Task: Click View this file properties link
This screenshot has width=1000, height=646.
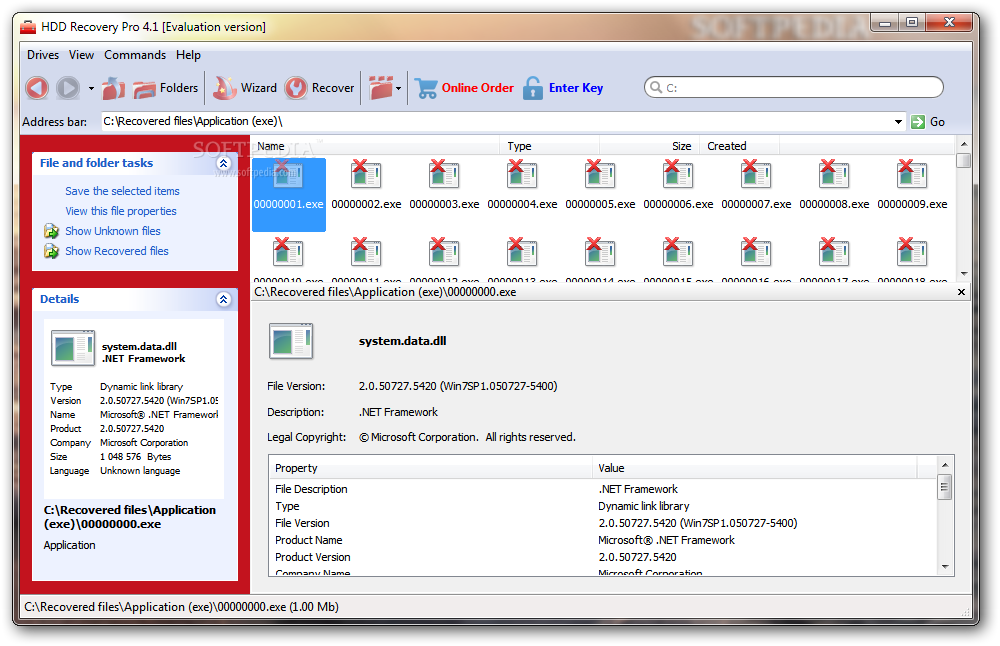Action: pos(121,210)
